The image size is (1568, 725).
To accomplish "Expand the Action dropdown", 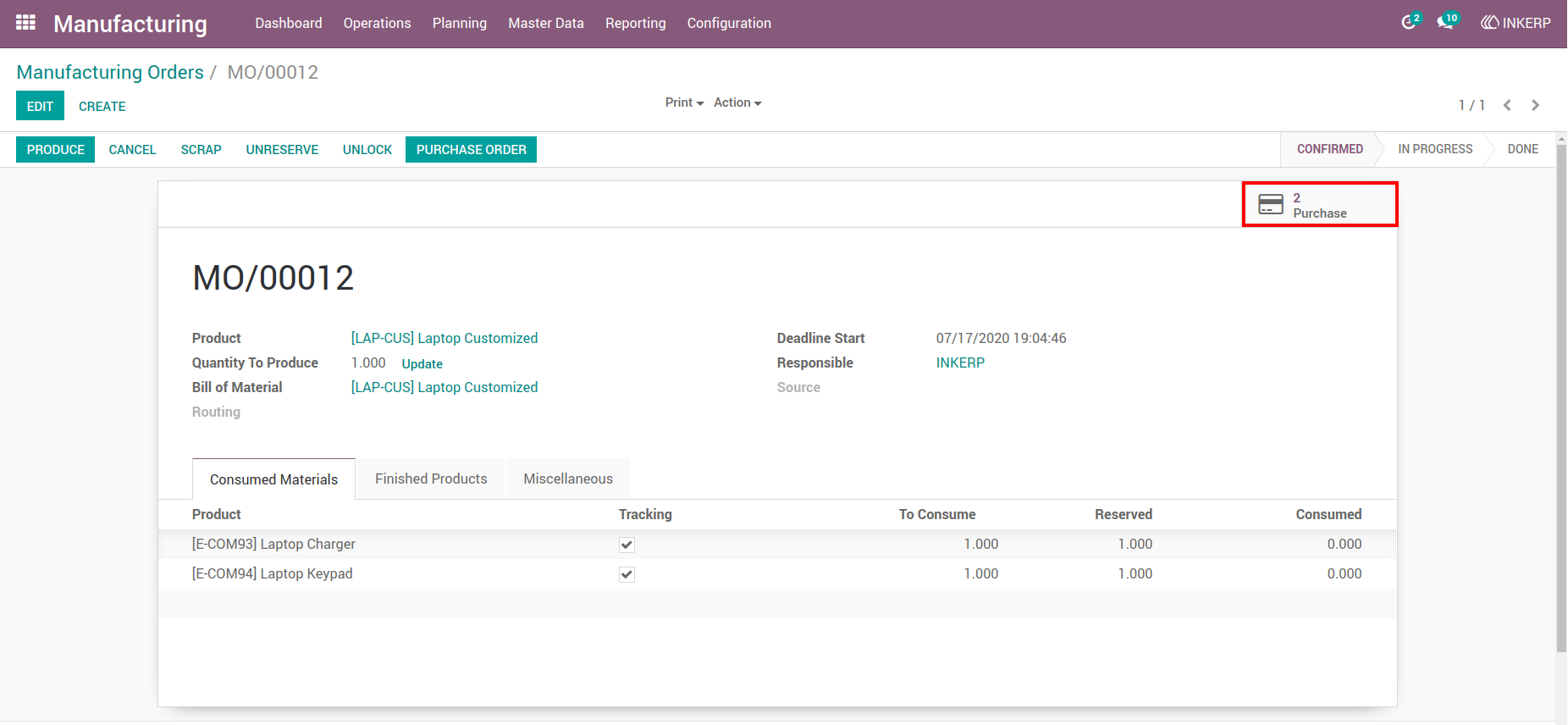I will click(737, 102).
